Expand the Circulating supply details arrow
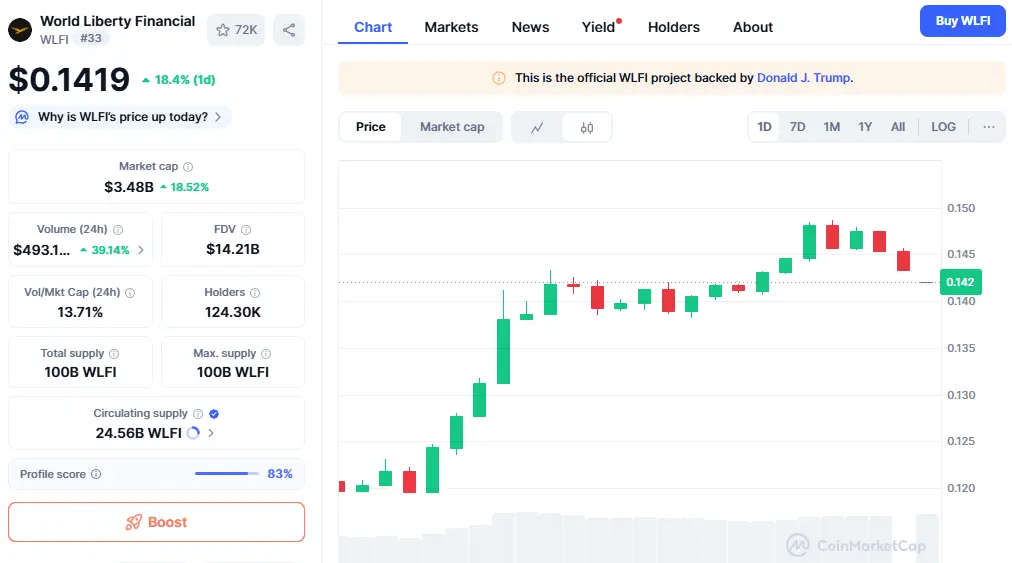Image resolution: width=1012 pixels, height=563 pixels. point(210,433)
